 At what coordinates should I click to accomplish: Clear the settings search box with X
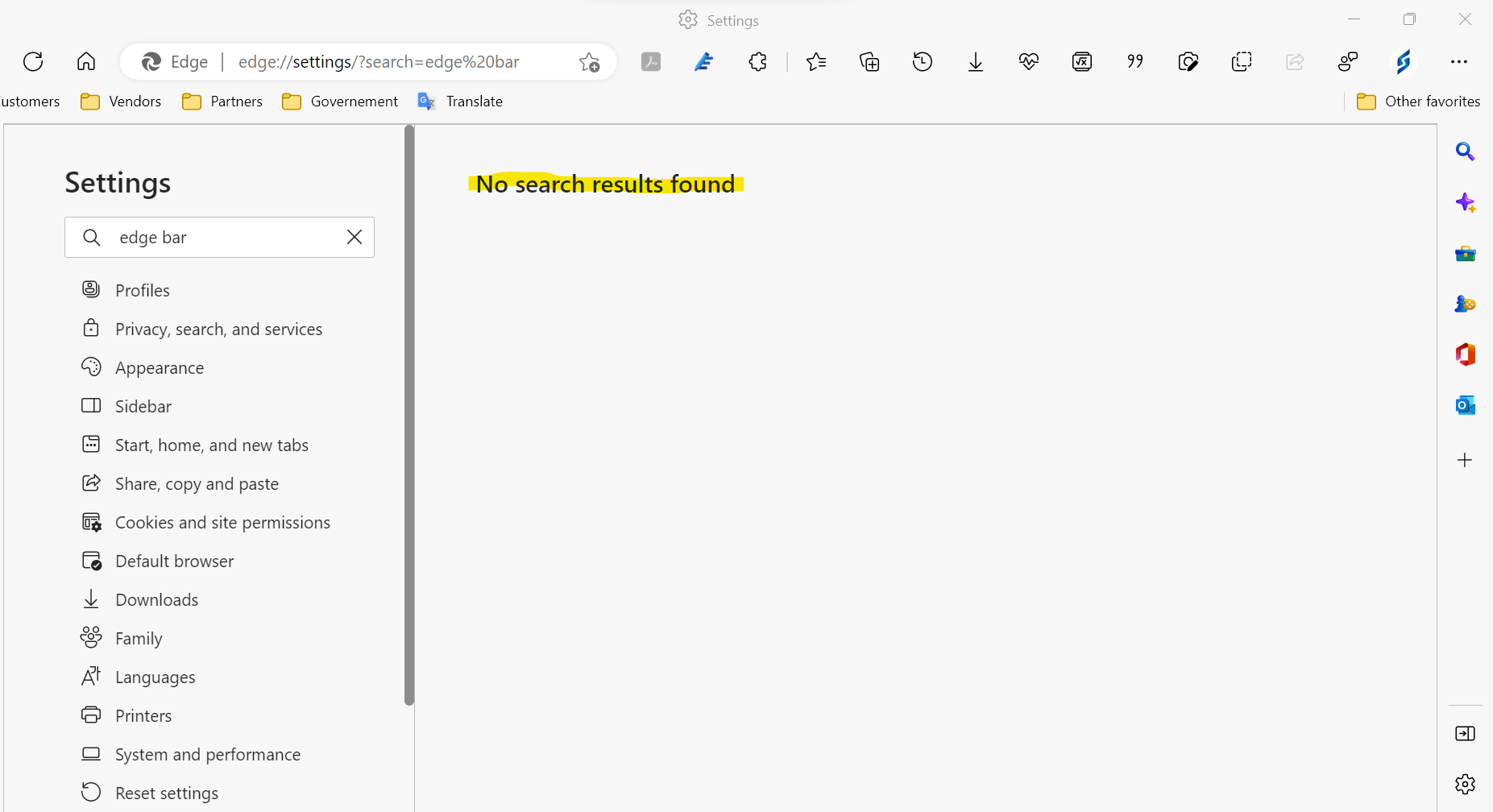(355, 237)
